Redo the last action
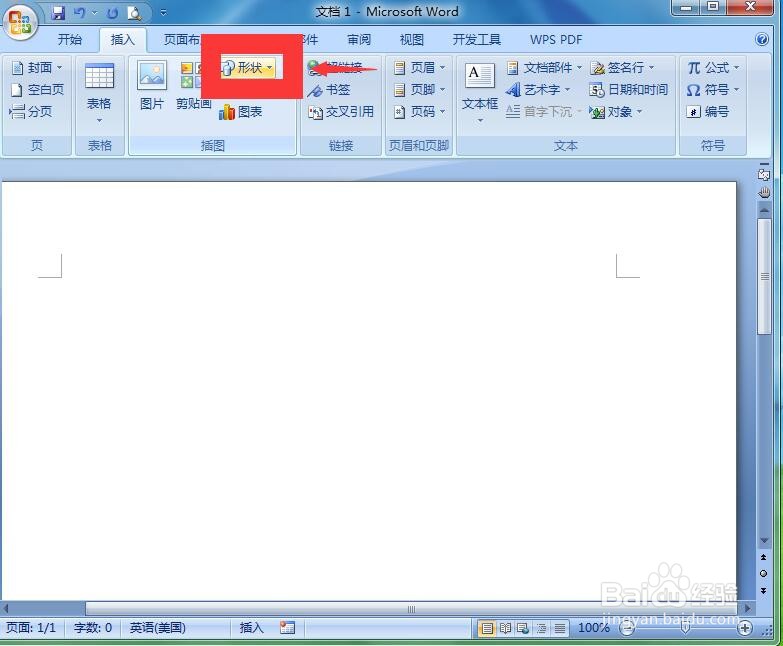This screenshot has height=646, width=783. (112, 12)
